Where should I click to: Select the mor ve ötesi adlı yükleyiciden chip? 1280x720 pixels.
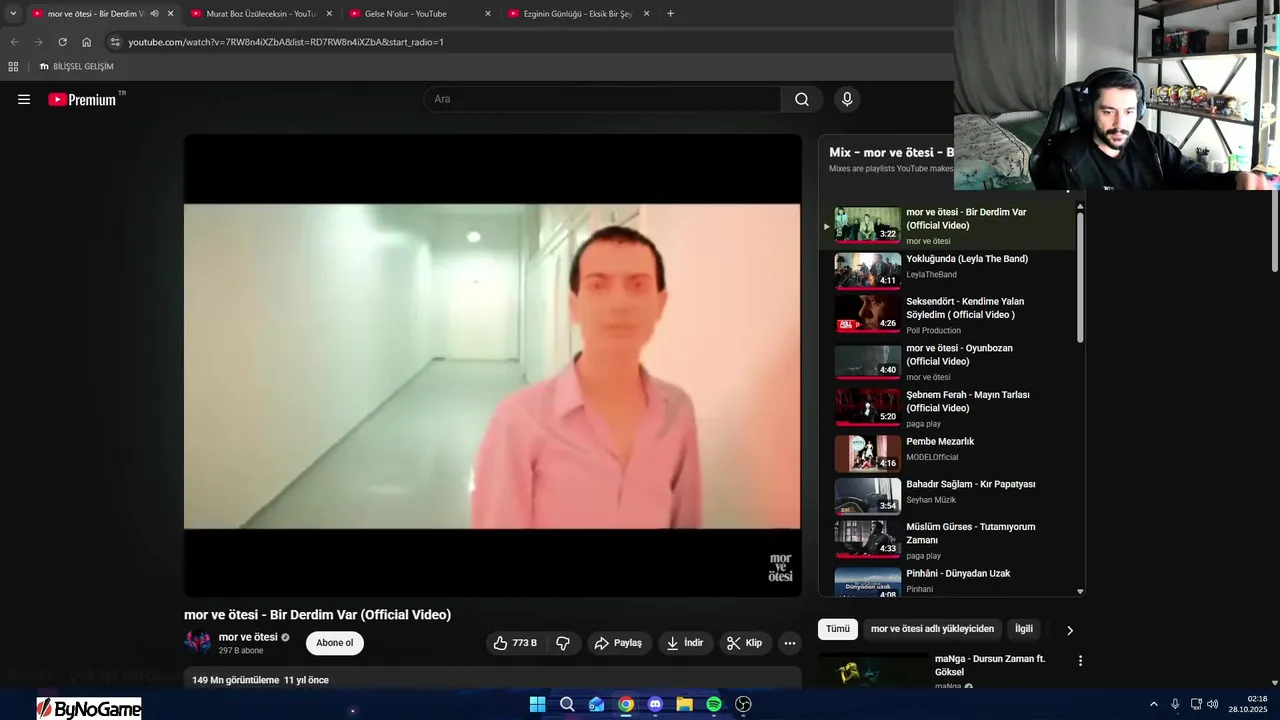pos(932,629)
